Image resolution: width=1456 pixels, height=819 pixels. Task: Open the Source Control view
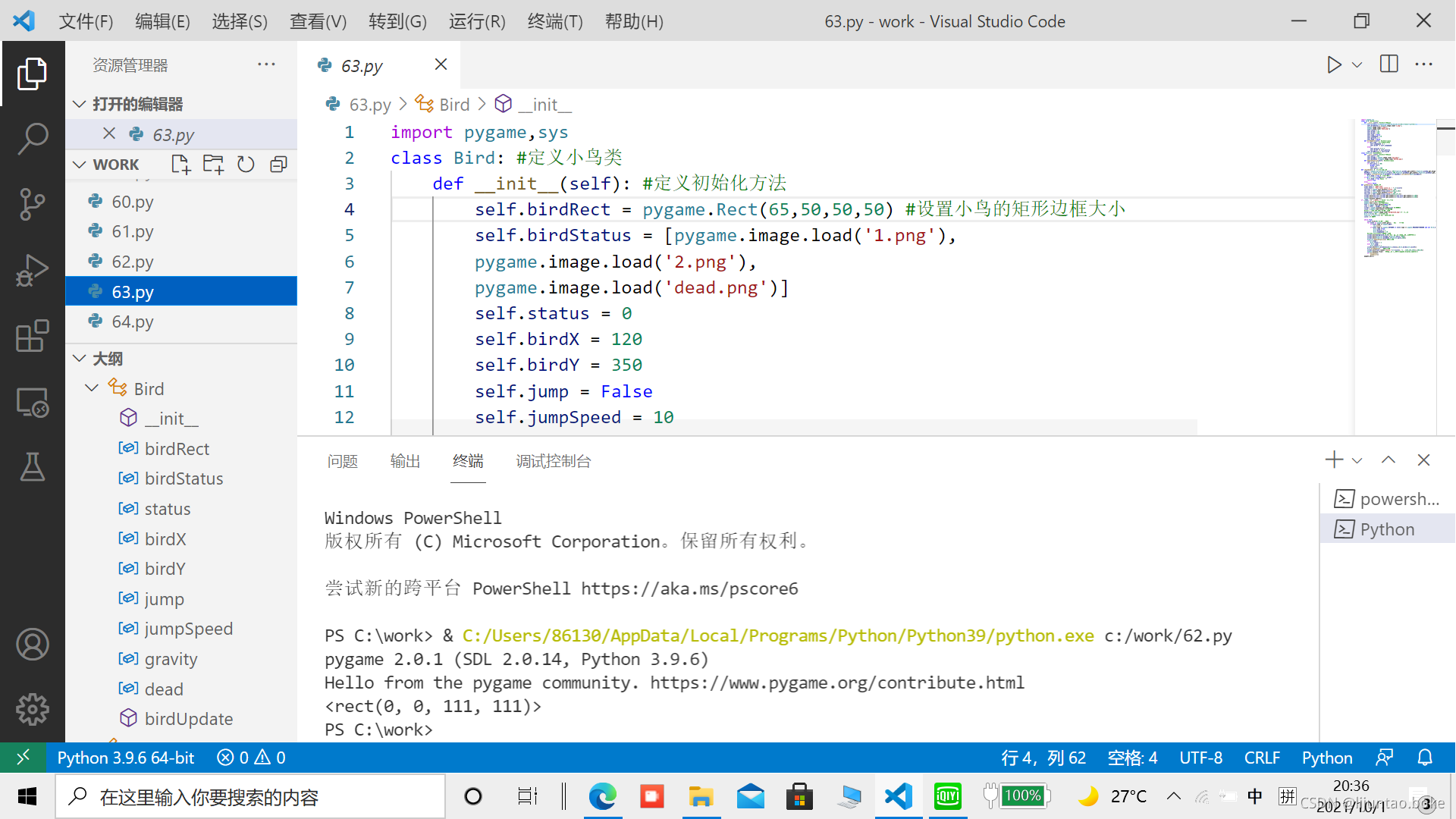coord(33,204)
